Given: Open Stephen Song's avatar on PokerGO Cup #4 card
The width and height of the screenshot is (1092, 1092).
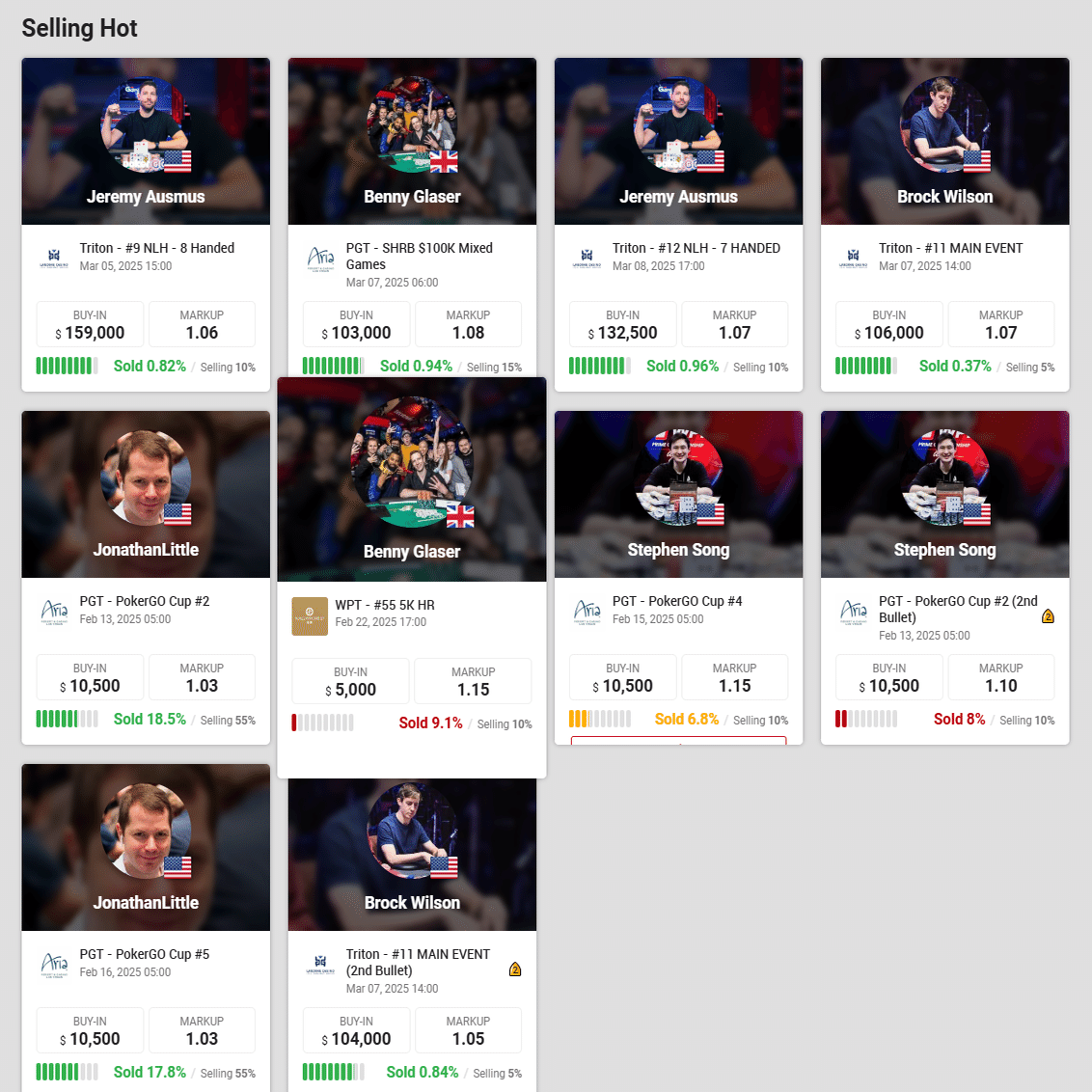Looking at the screenshot, I should pyautogui.click(x=678, y=475).
